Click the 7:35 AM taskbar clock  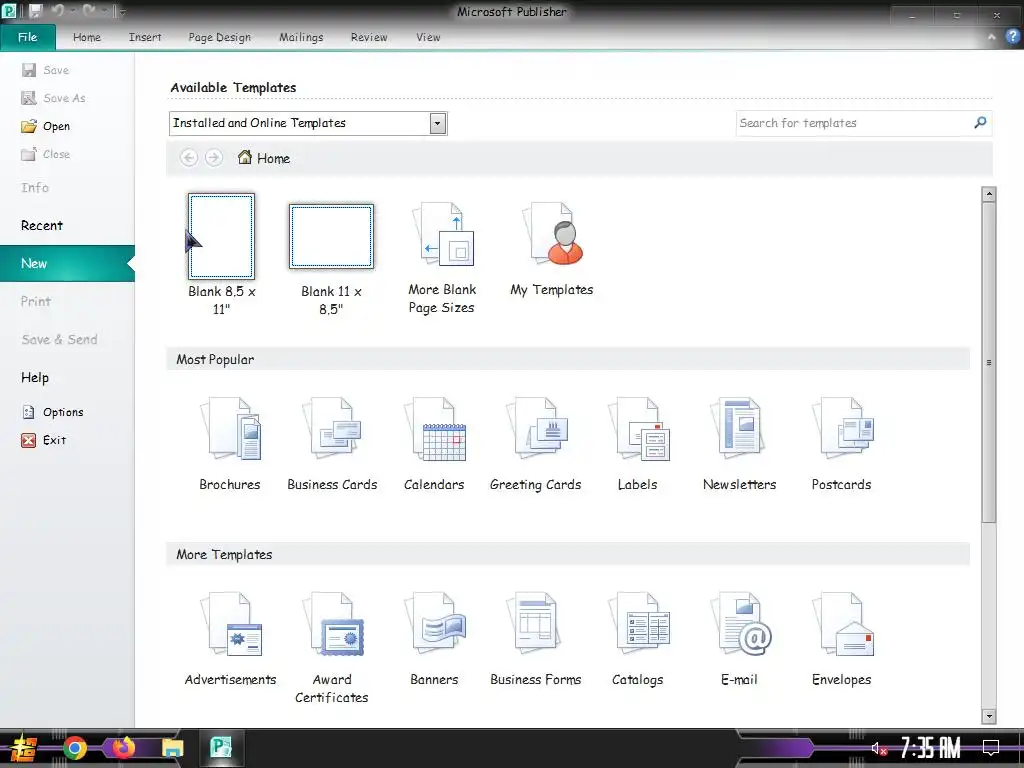pyautogui.click(x=930, y=748)
